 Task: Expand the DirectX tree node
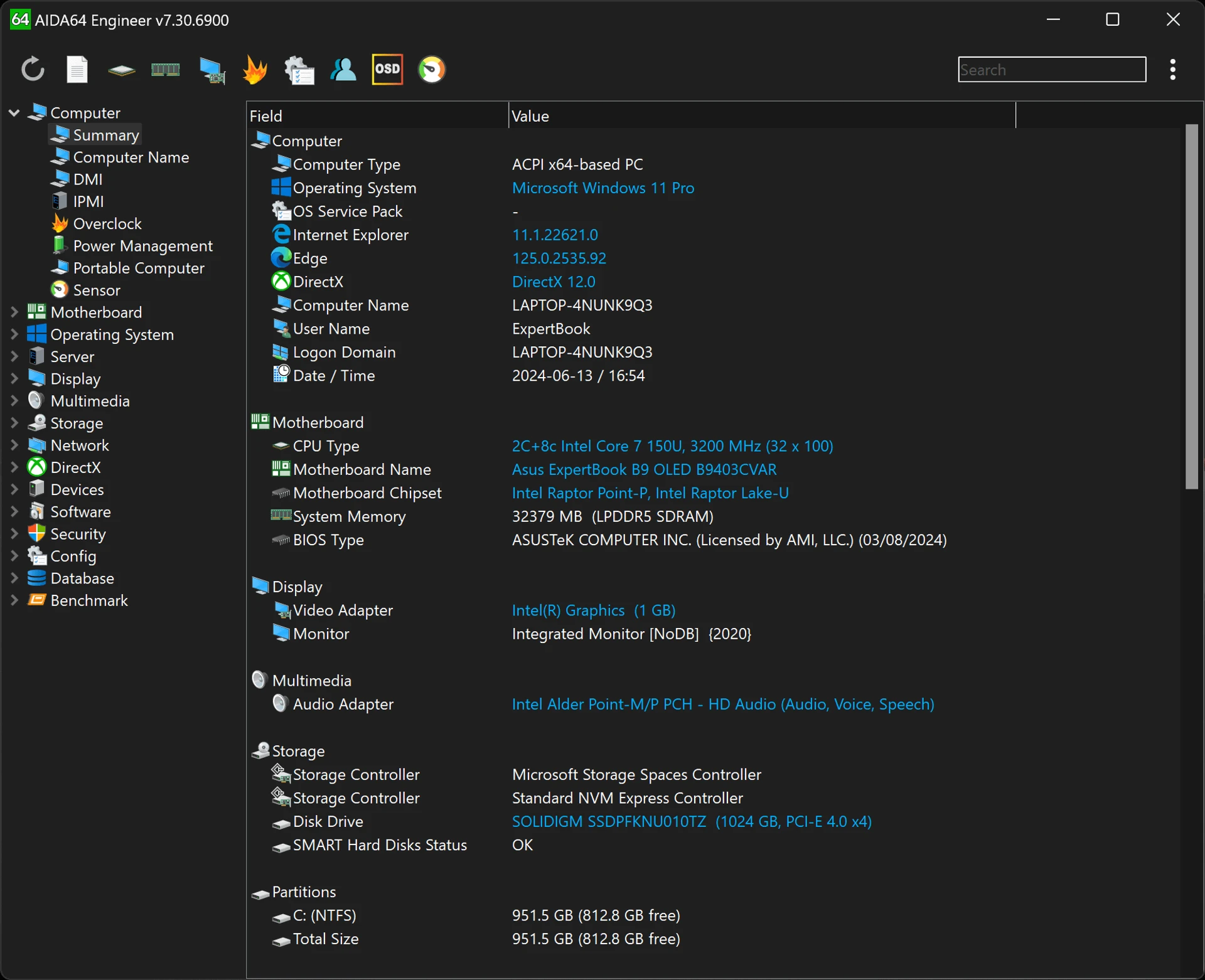pyautogui.click(x=14, y=467)
